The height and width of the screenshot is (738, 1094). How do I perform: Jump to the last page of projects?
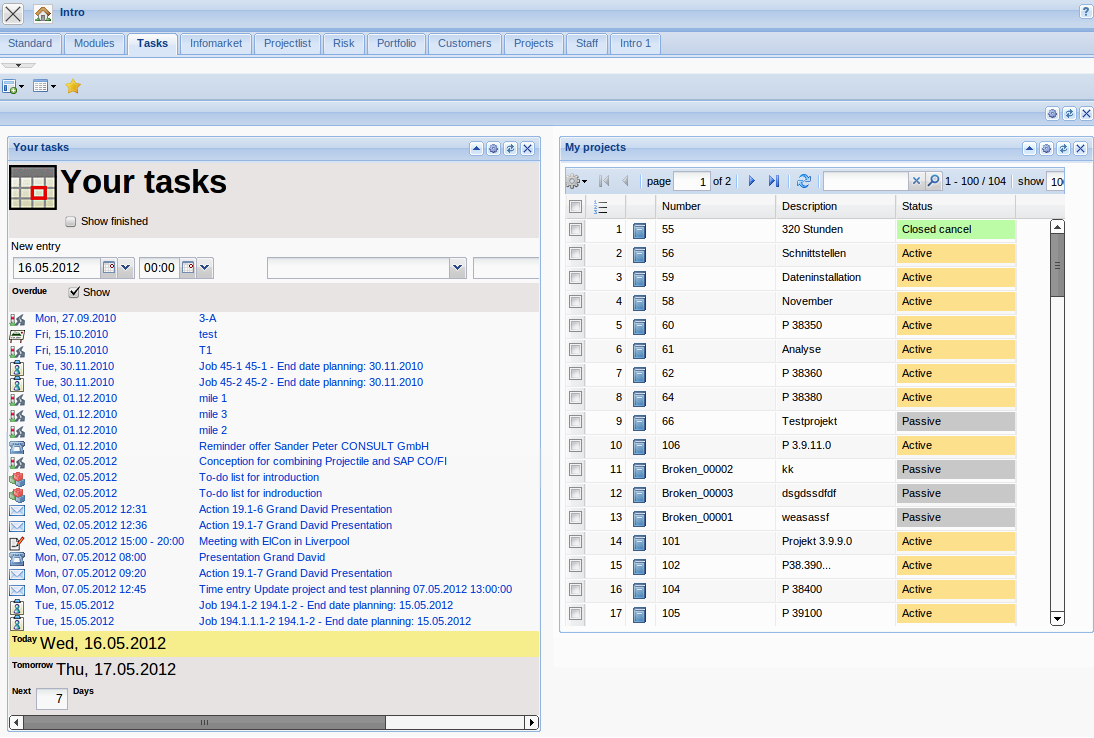click(774, 181)
